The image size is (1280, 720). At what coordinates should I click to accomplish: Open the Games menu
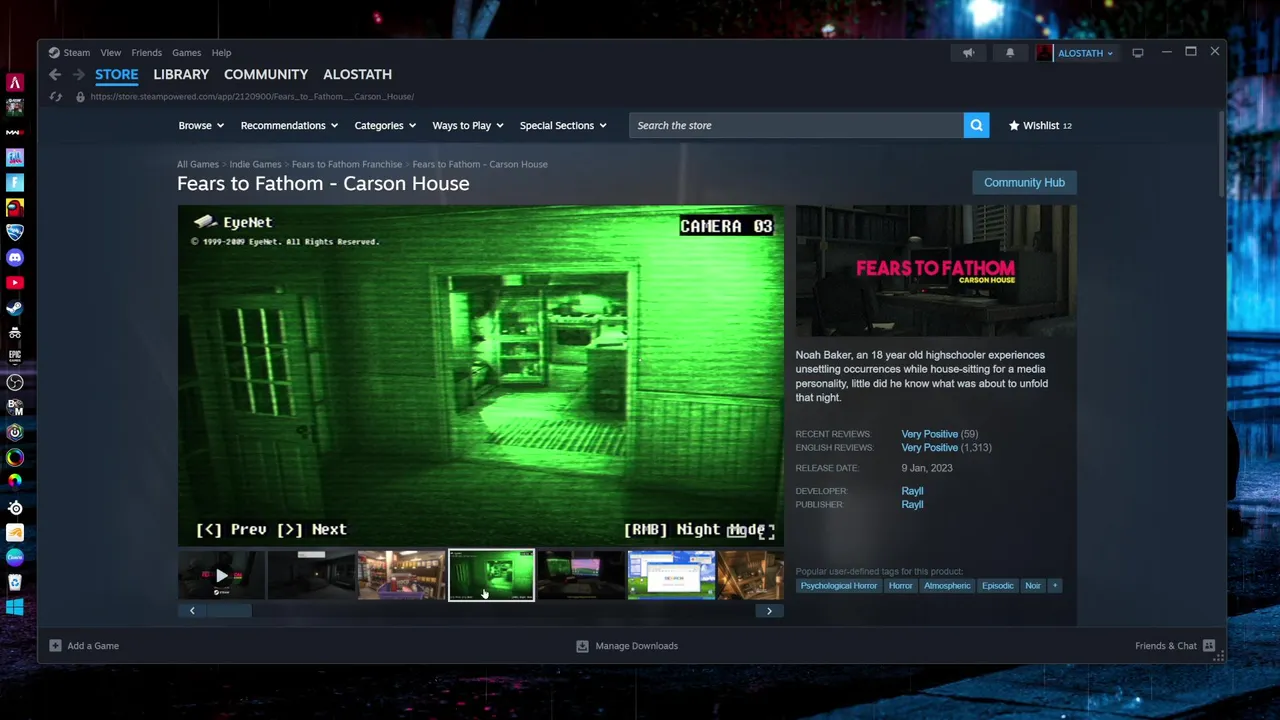(186, 53)
